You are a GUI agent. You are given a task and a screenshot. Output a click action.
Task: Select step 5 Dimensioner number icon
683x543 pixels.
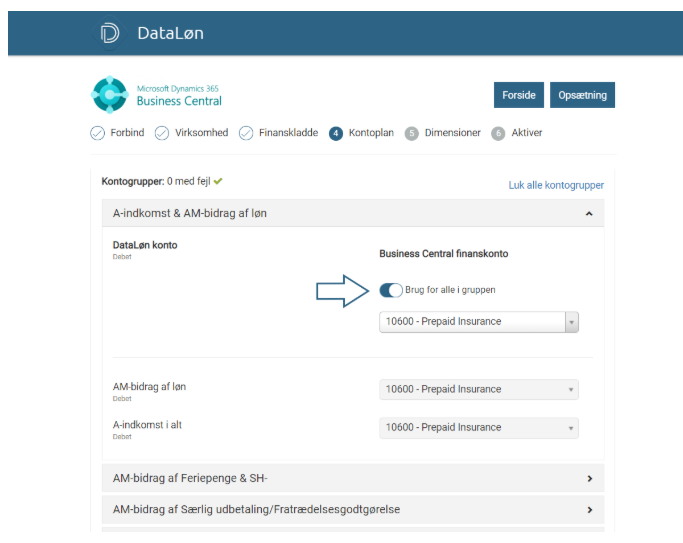pos(412,133)
